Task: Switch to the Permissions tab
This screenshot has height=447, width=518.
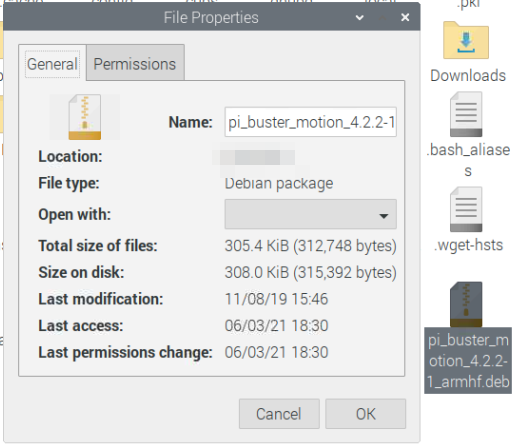Action: pyautogui.click(x=135, y=63)
